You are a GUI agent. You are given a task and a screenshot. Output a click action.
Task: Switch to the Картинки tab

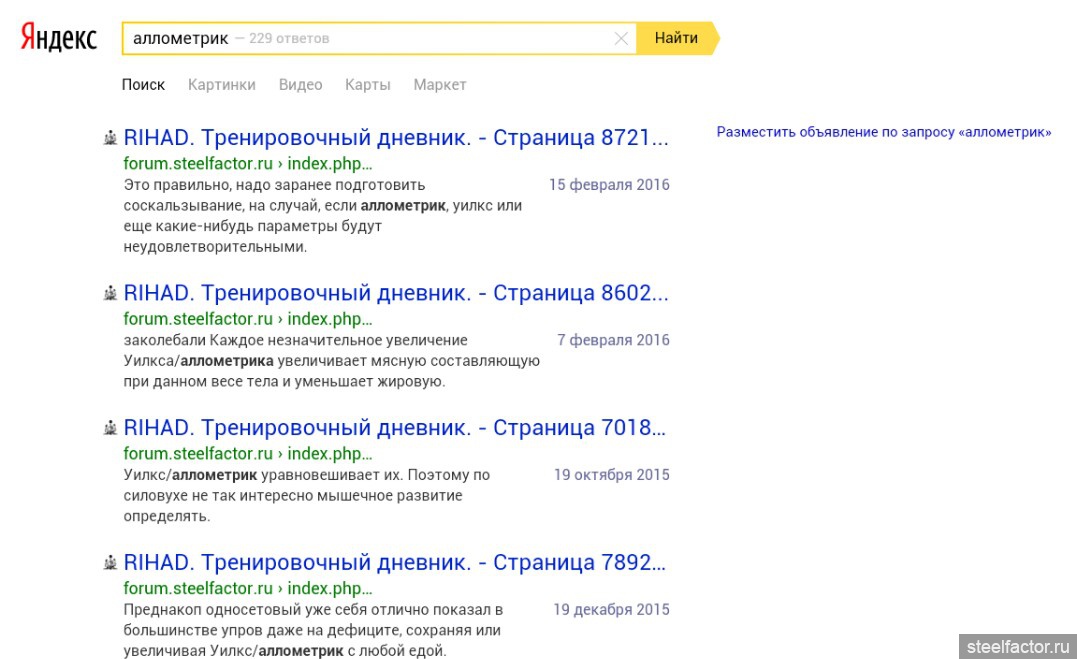pyautogui.click(x=222, y=85)
